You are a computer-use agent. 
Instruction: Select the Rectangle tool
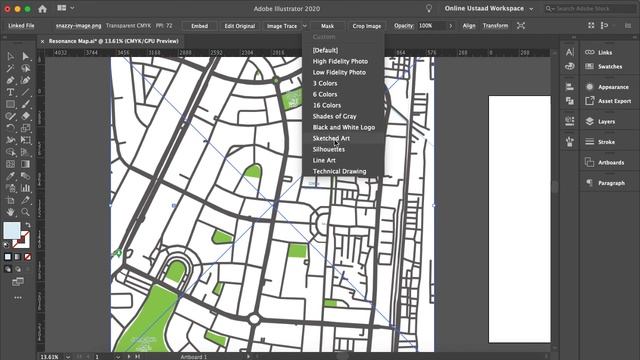coord(11,104)
